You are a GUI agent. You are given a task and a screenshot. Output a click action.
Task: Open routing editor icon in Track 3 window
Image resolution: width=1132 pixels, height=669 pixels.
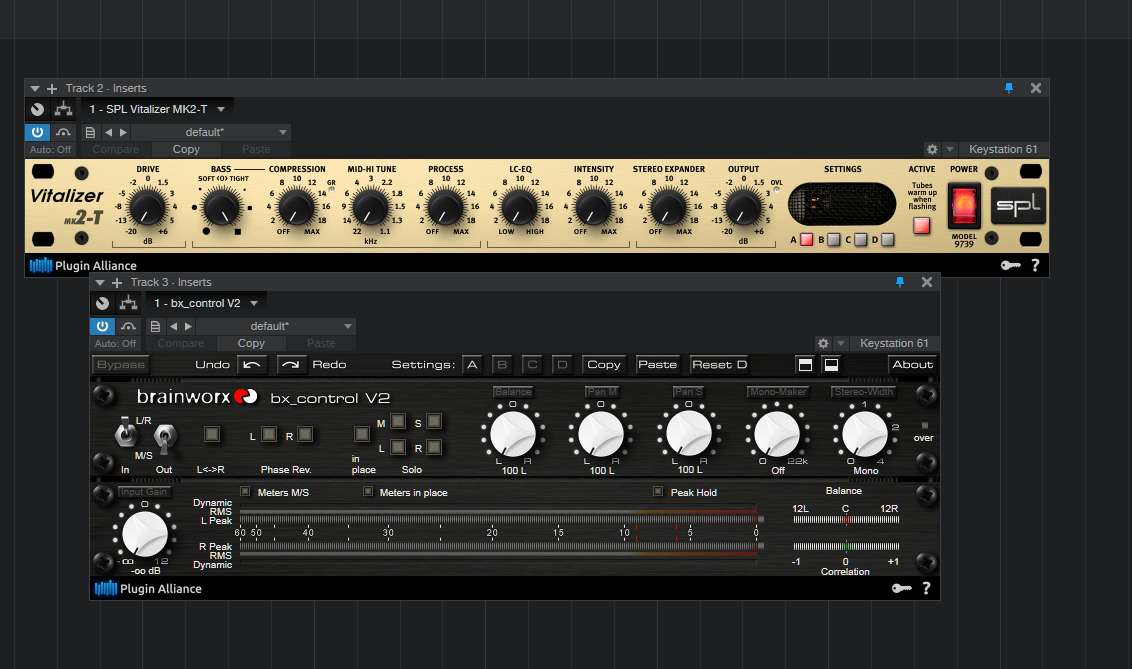129,303
